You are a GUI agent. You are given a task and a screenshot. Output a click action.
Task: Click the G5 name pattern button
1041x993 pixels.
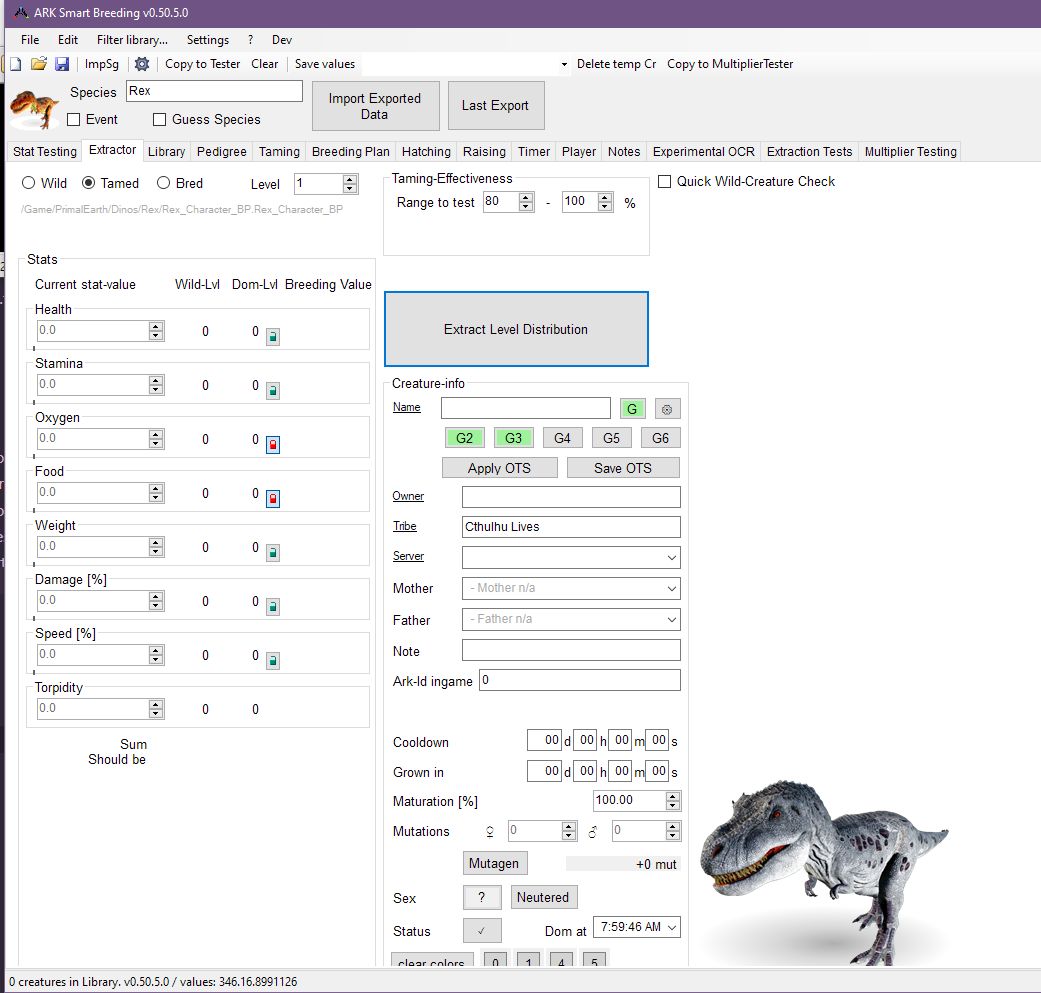[x=611, y=438]
